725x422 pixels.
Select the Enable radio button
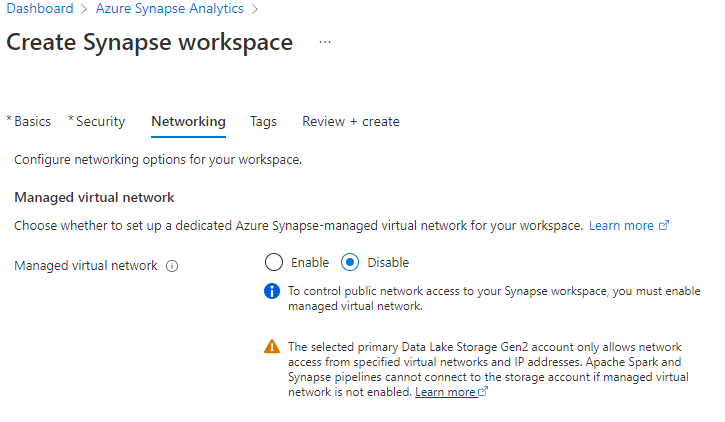click(x=274, y=262)
